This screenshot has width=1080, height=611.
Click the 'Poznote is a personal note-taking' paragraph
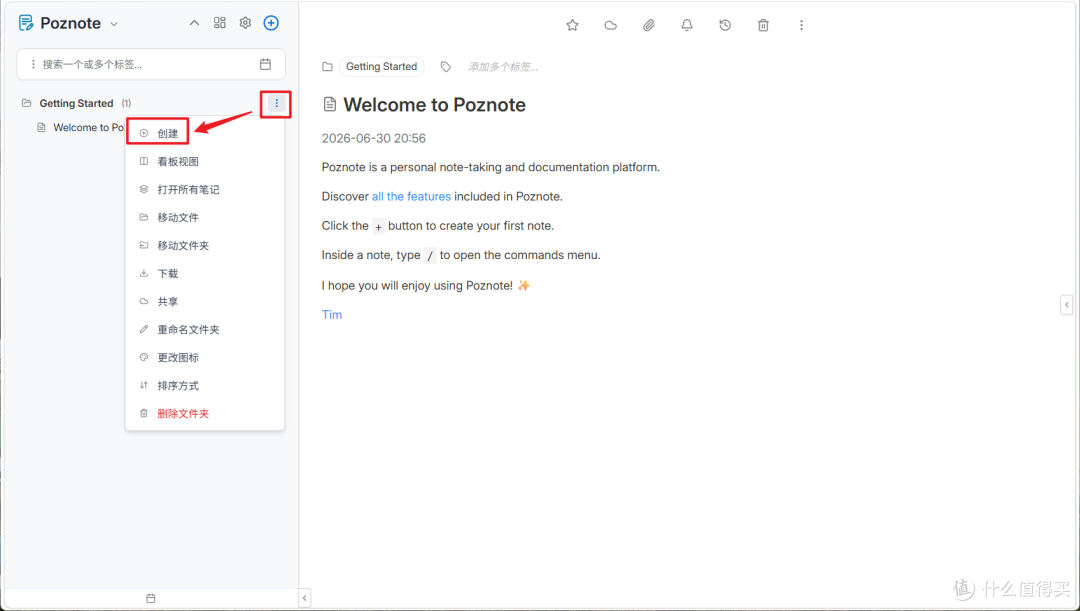pos(490,167)
